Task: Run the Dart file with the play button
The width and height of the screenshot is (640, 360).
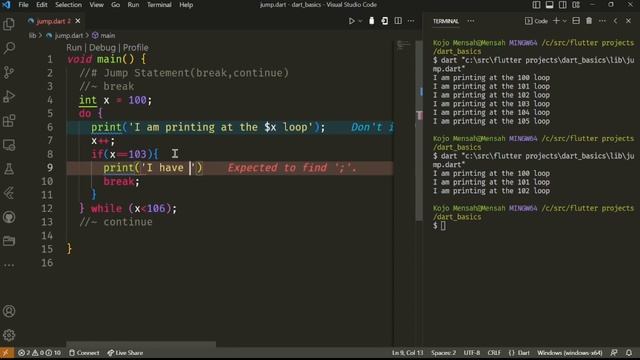Action: 351,21
